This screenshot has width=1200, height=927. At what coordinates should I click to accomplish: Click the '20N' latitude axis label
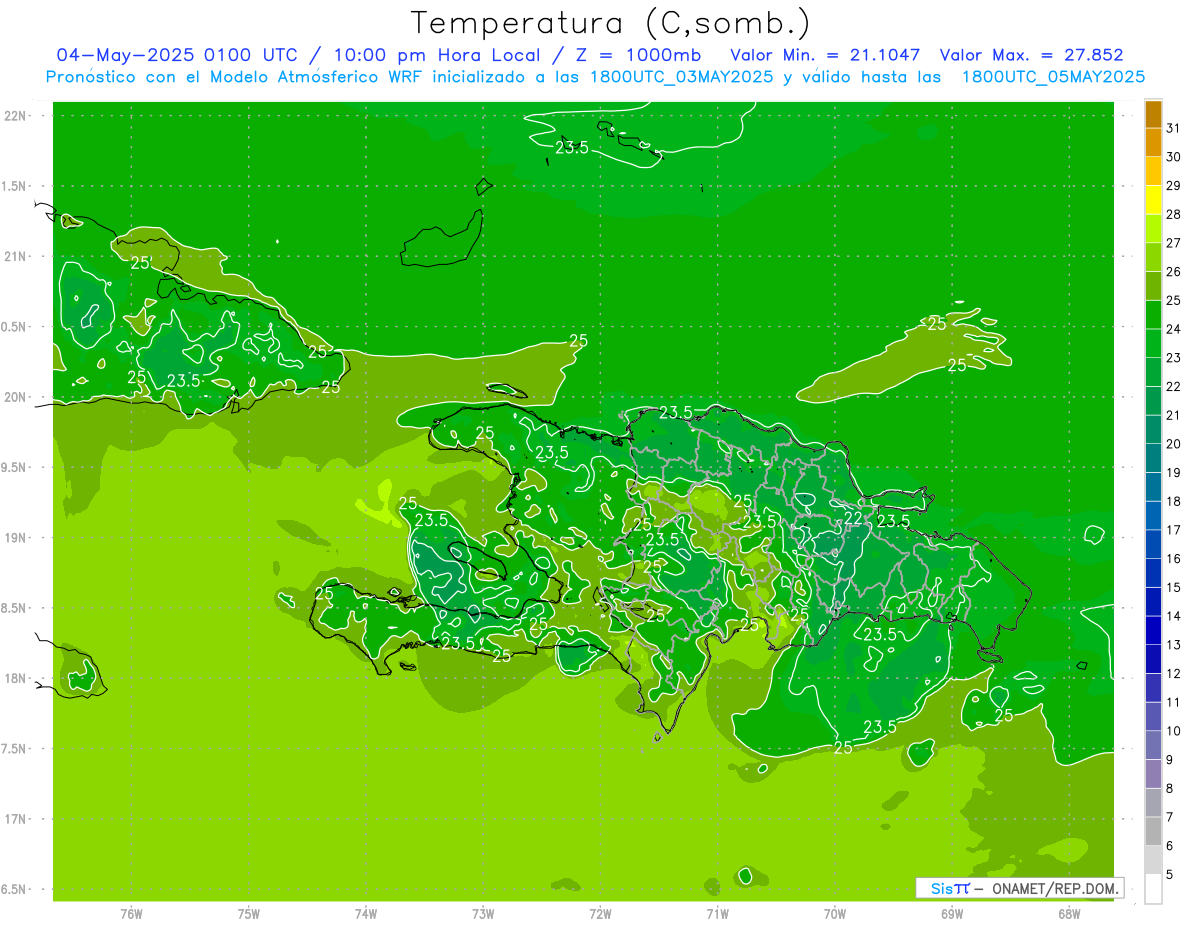coord(15,397)
